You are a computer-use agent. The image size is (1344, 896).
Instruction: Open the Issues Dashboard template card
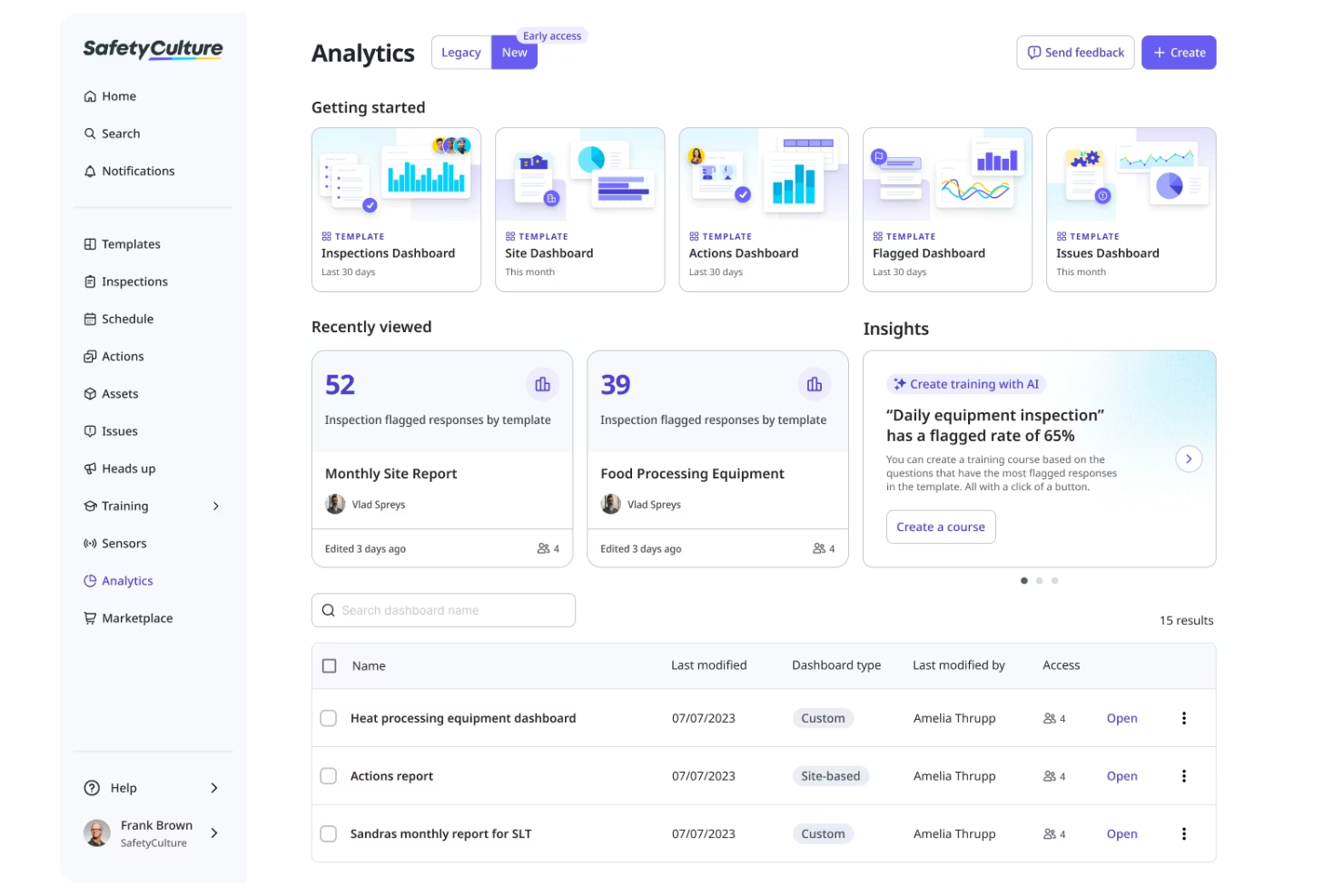click(1132, 210)
